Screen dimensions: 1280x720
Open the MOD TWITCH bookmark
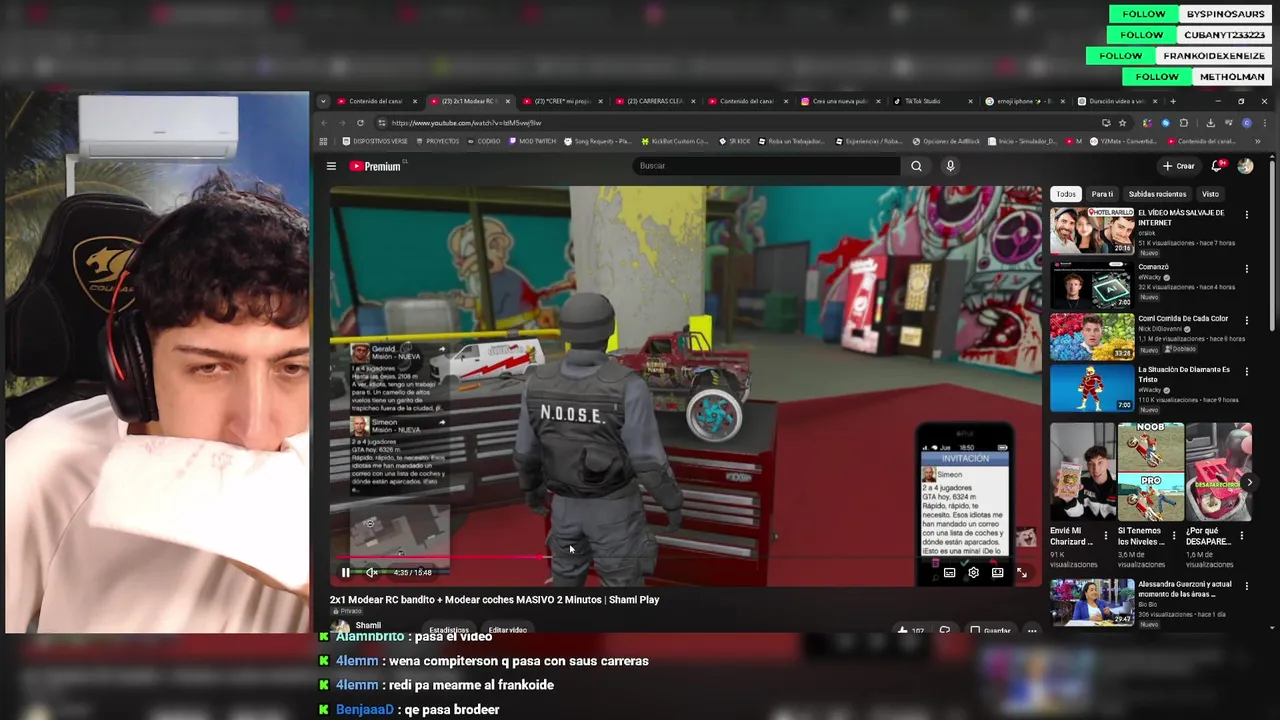(x=533, y=141)
